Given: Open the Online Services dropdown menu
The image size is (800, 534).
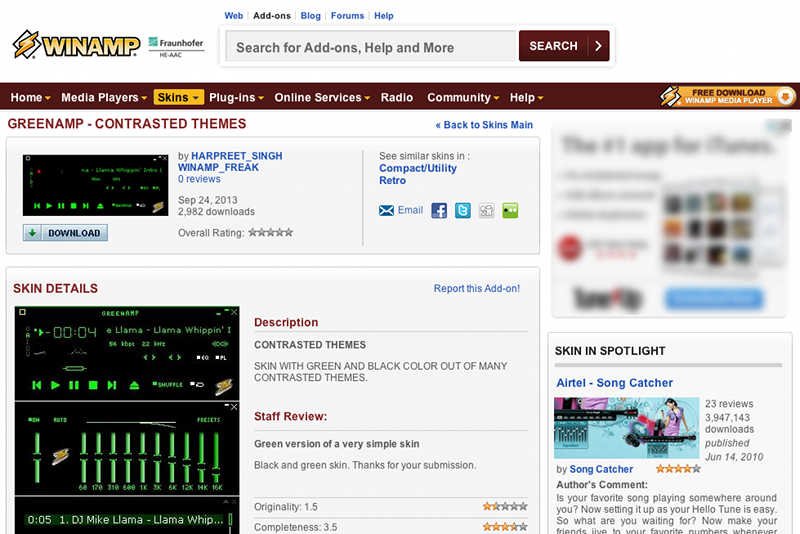Looking at the screenshot, I should (x=322, y=98).
